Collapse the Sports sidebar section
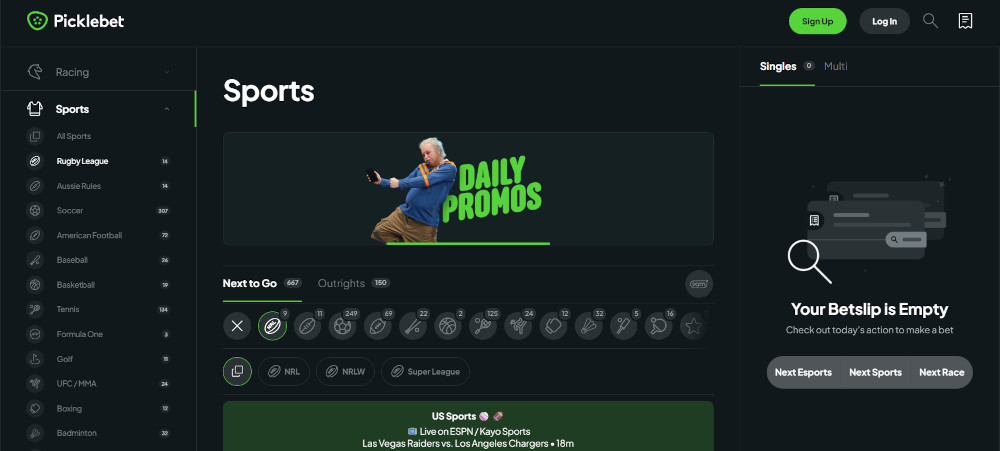This screenshot has height=451, width=1000. point(167,109)
